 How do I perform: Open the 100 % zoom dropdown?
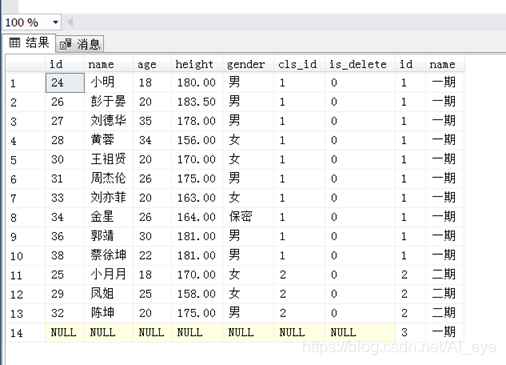coord(55,22)
